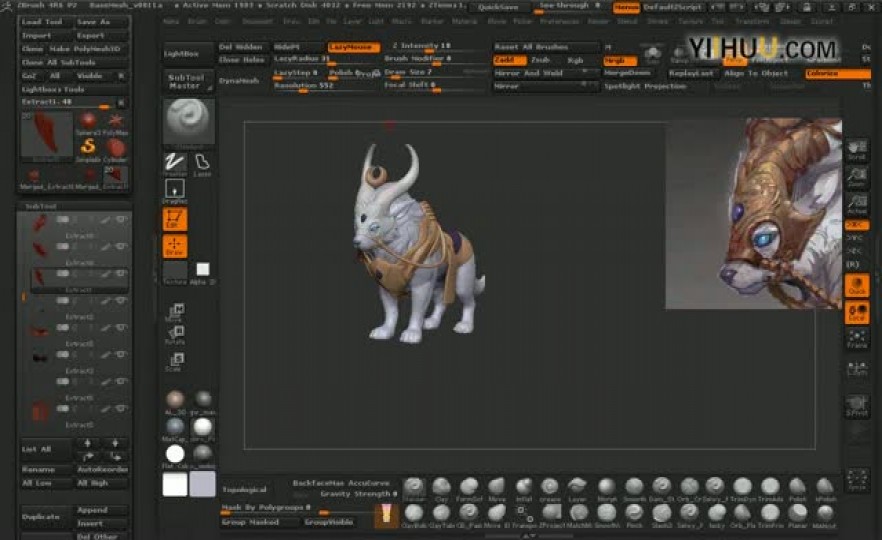Select the Cylinder3D tool thumbnail
882x540 pixels.
point(116,150)
